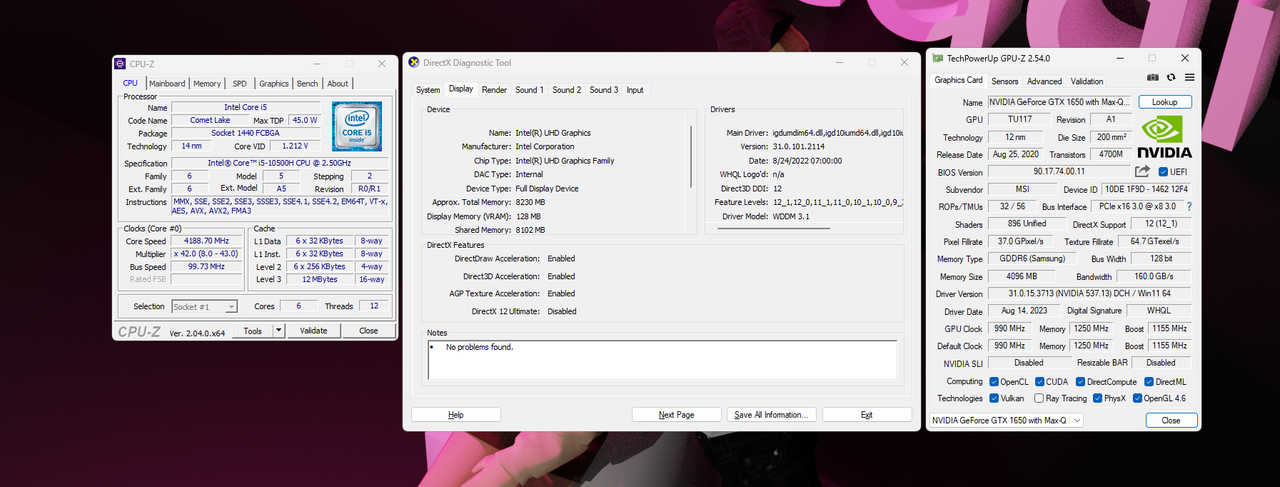Toggle the OpenCL checkbox
The image size is (1280, 487).
point(994,381)
